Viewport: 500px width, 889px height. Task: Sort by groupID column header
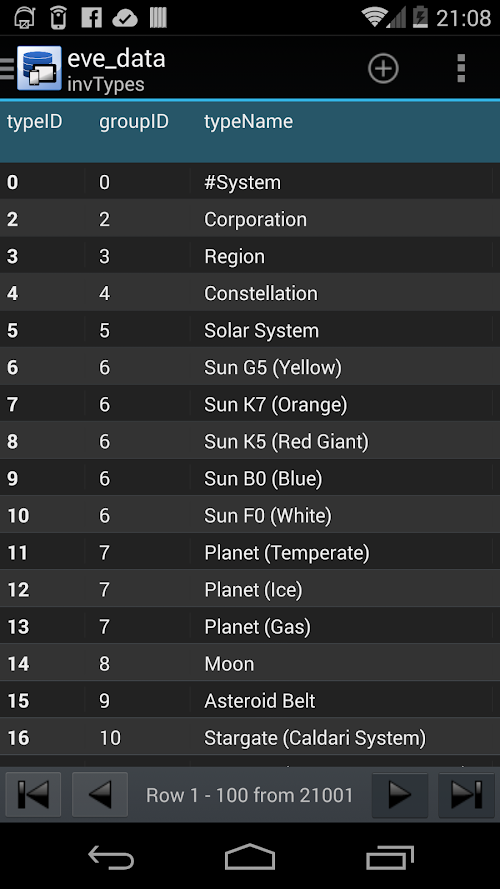pos(134,121)
